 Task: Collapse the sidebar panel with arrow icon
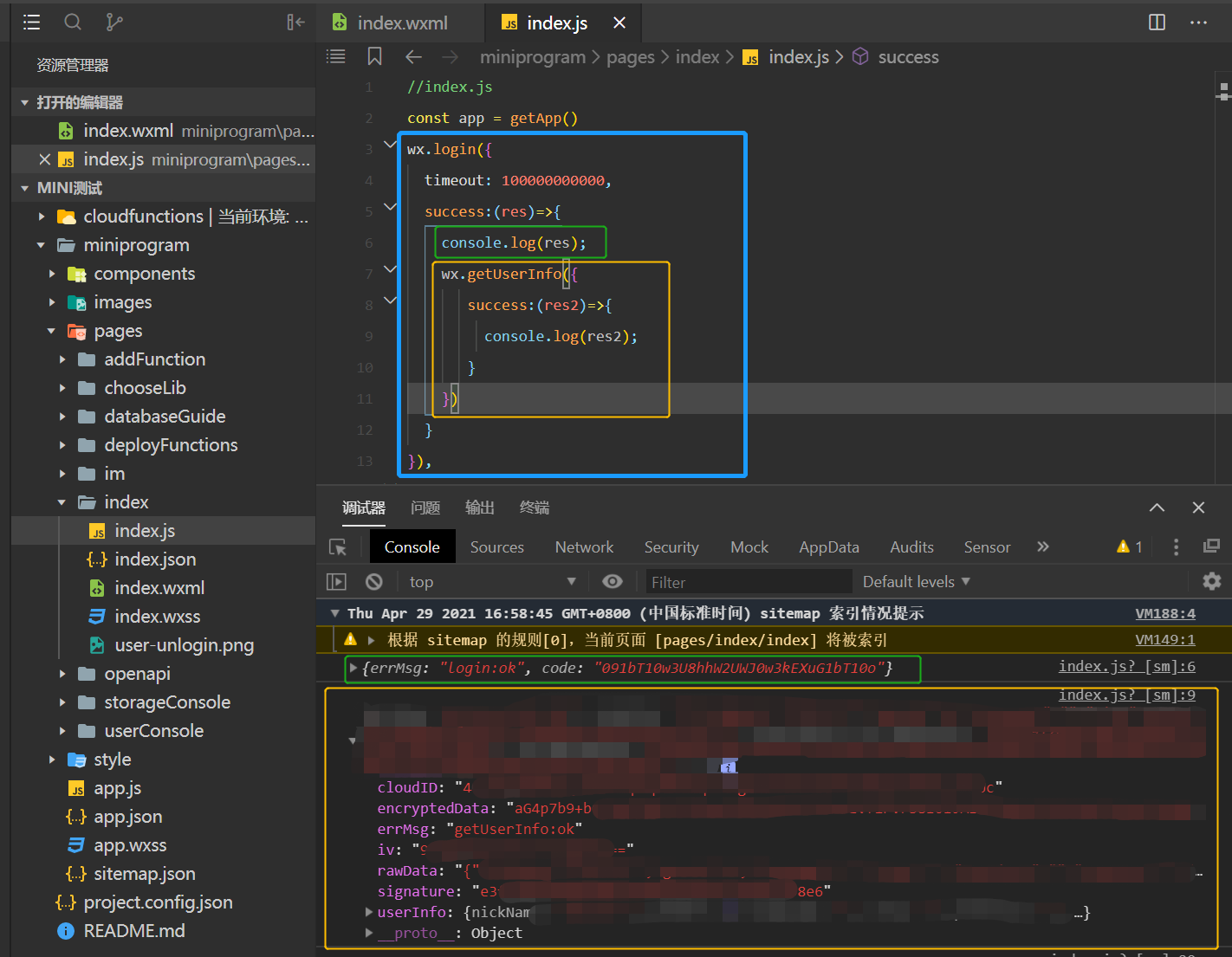(295, 23)
